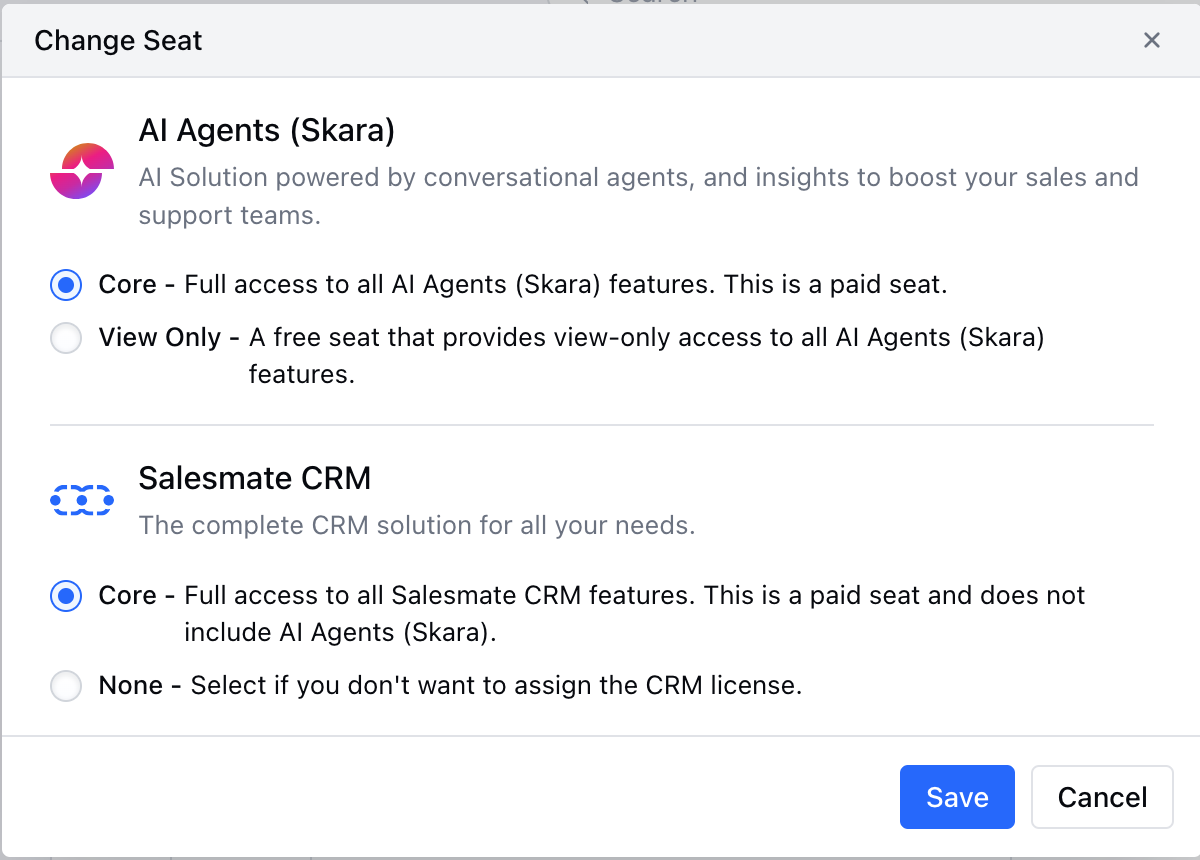The height and width of the screenshot is (860, 1200).
Task: Click the AI Agents (Skara) logo icon
Action: 82,170
